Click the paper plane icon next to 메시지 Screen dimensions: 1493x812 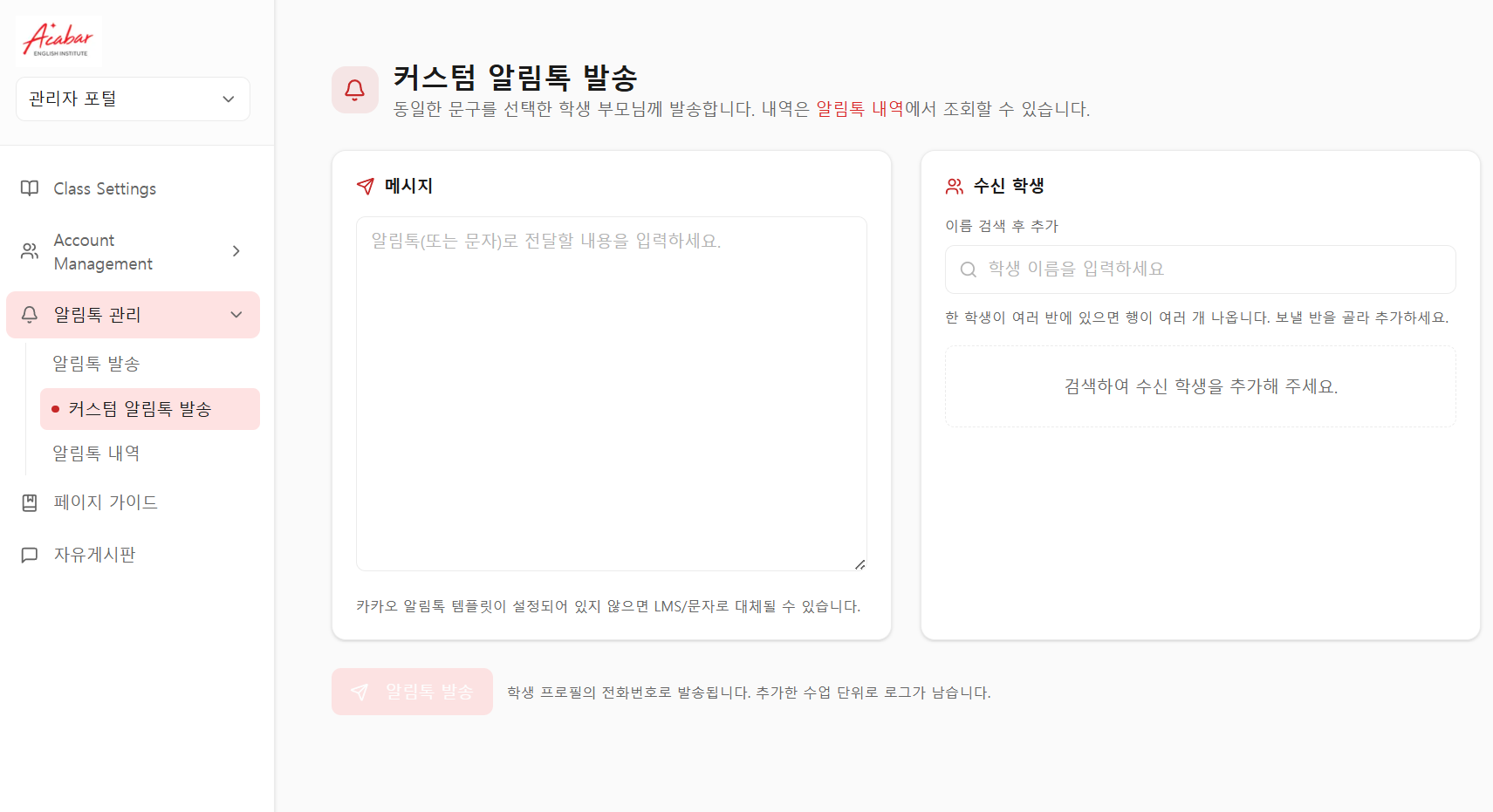tap(365, 185)
